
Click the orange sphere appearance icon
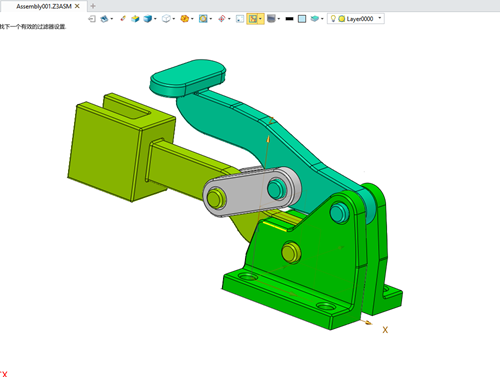(x=184, y=19)
